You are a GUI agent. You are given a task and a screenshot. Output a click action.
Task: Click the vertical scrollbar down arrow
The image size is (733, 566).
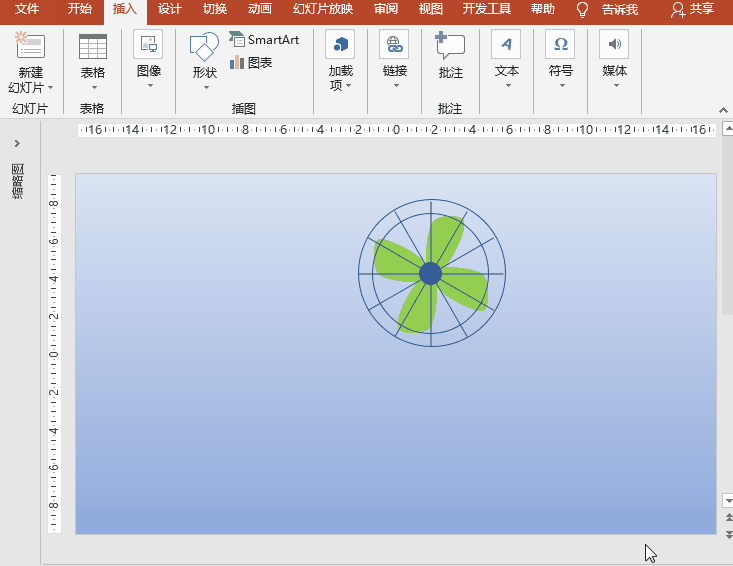(x=728, y=501)
